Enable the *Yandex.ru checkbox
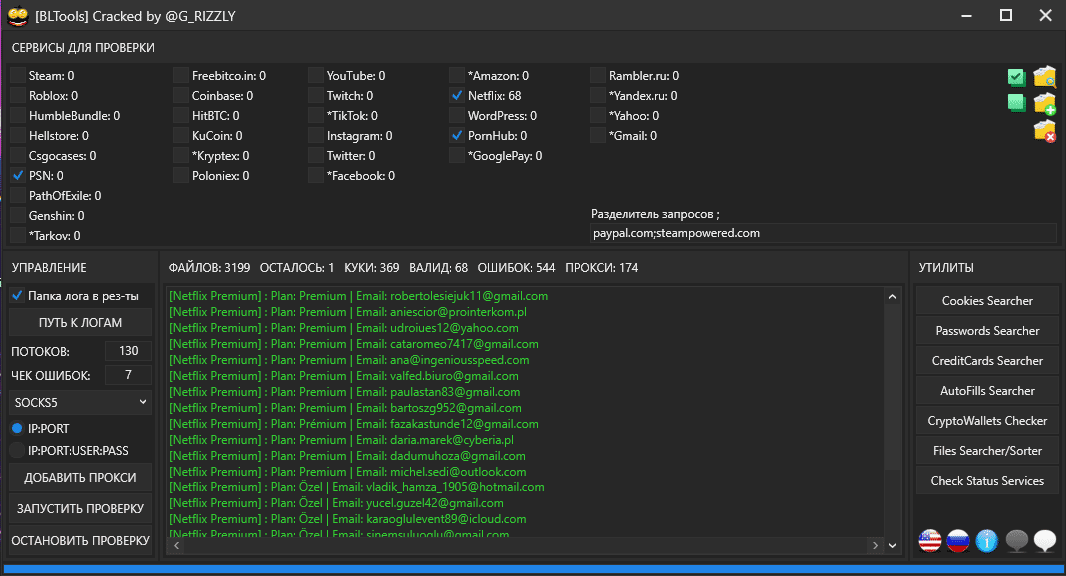The width and height of the screenshot is (1066, 576). tap(598, 96)
